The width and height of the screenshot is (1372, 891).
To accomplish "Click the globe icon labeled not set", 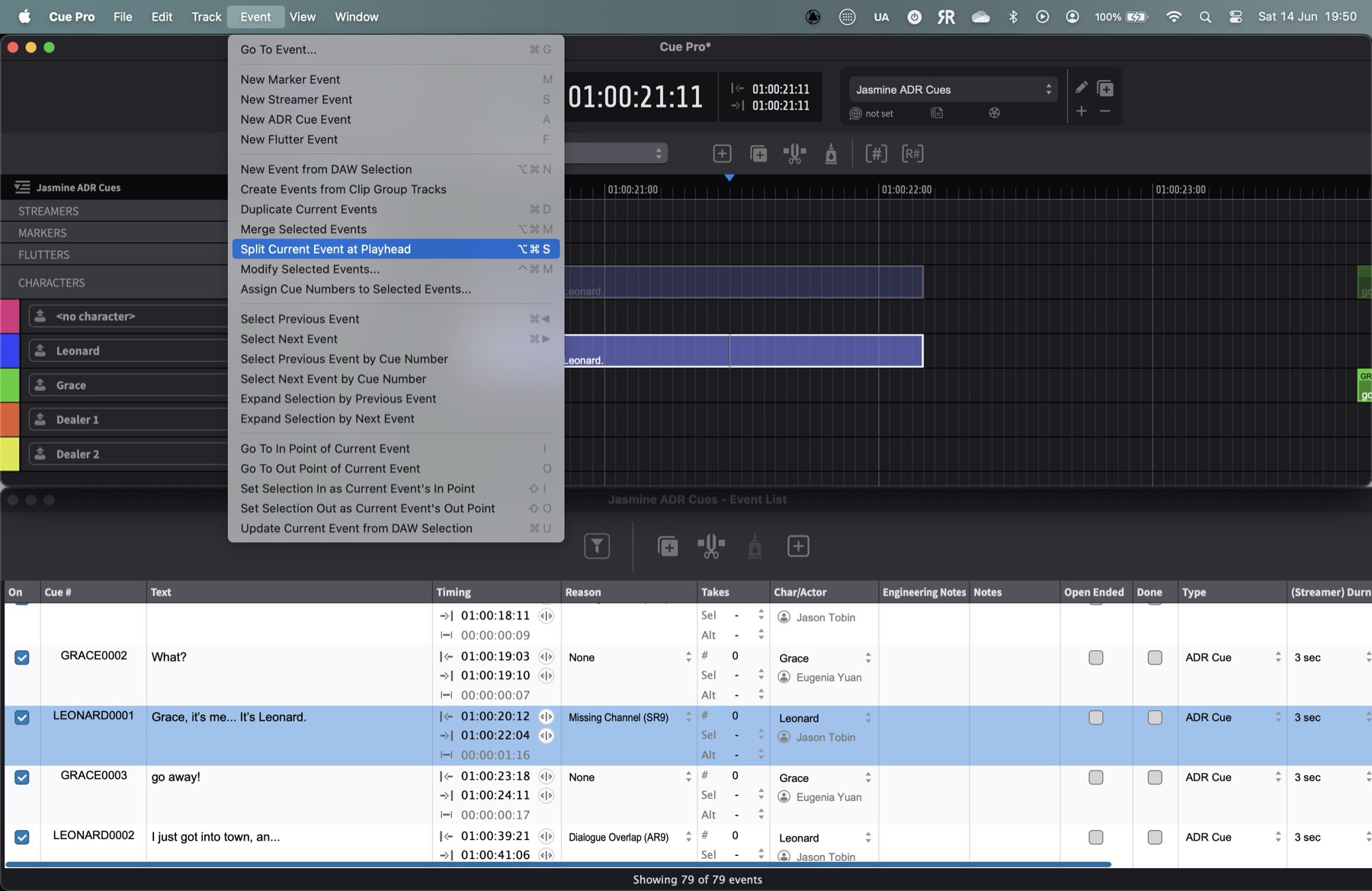I will point(855,114).
